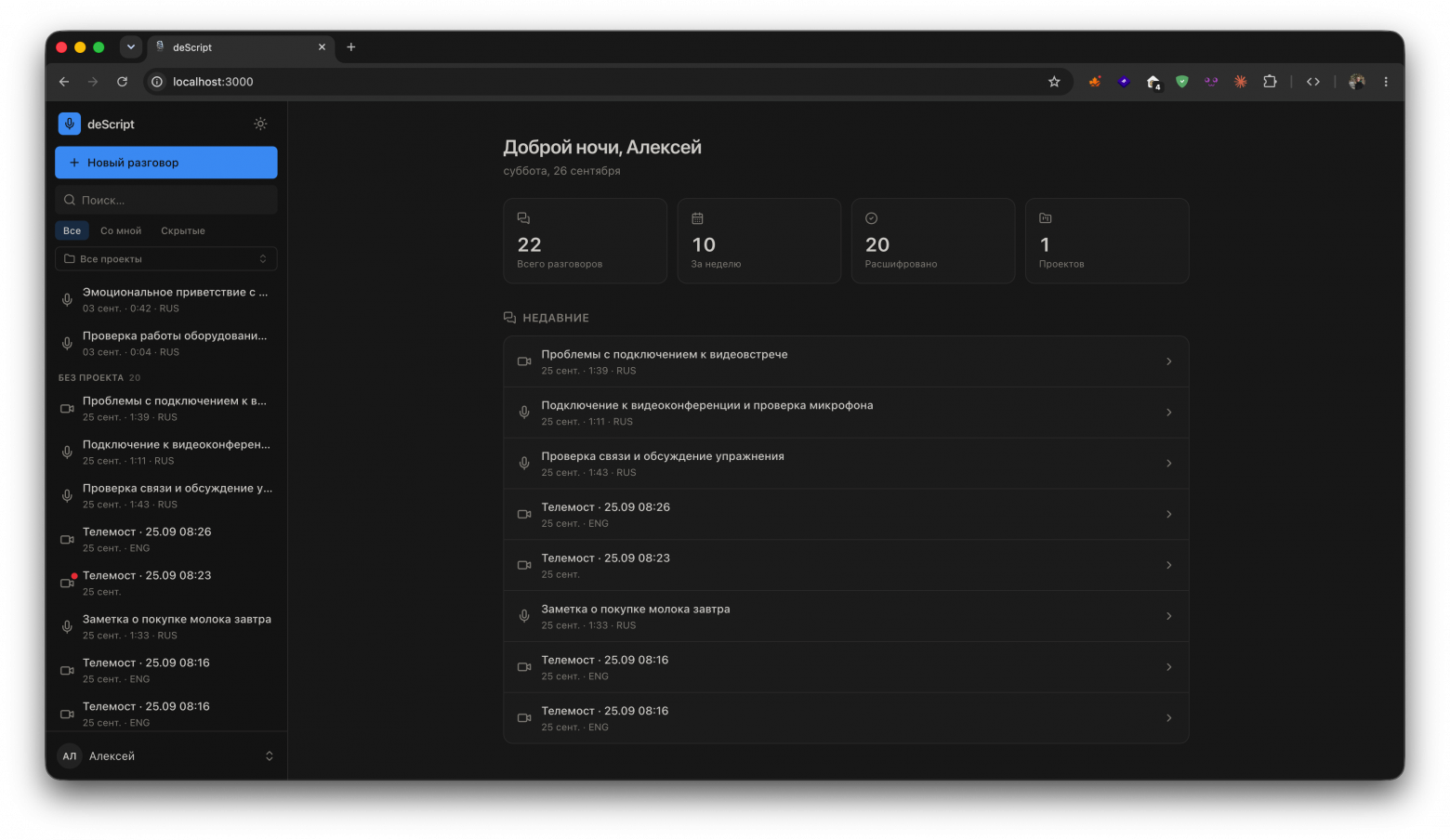Open browser developer code brackets icon
Screen dimensions: 1450x840
1313,82
